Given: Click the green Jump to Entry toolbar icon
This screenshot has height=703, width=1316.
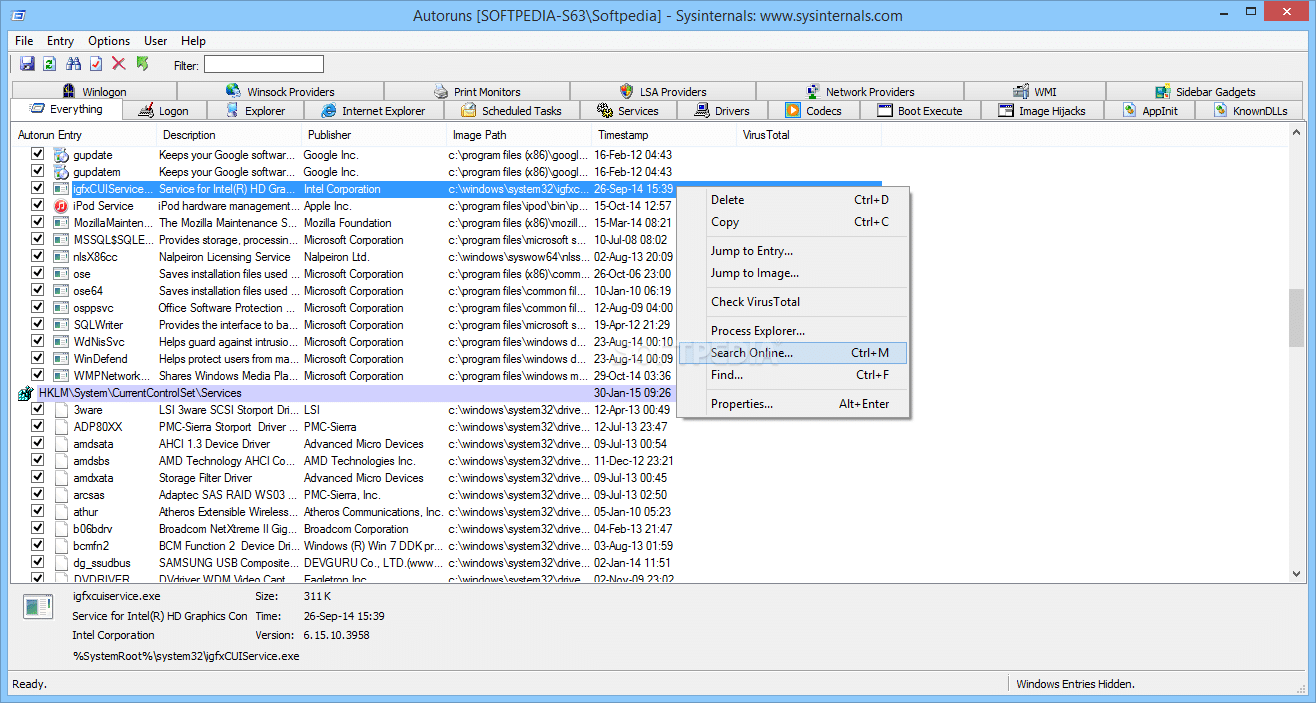Looking at the screenshot, I should click(142, 64).
